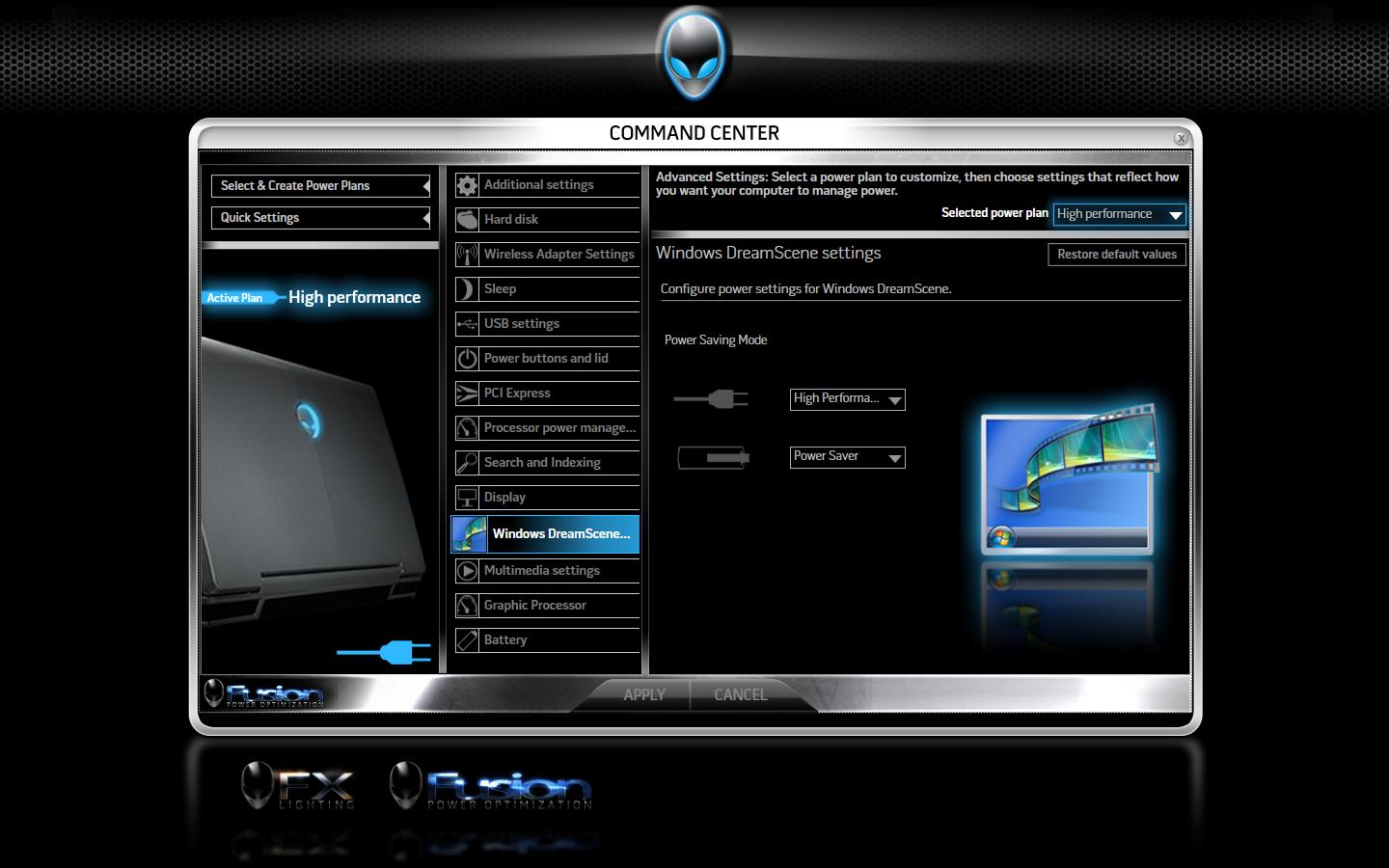1389x868 pixels.
Task: Open Wireless Adapter Settings category
Action: coord(547,255)
